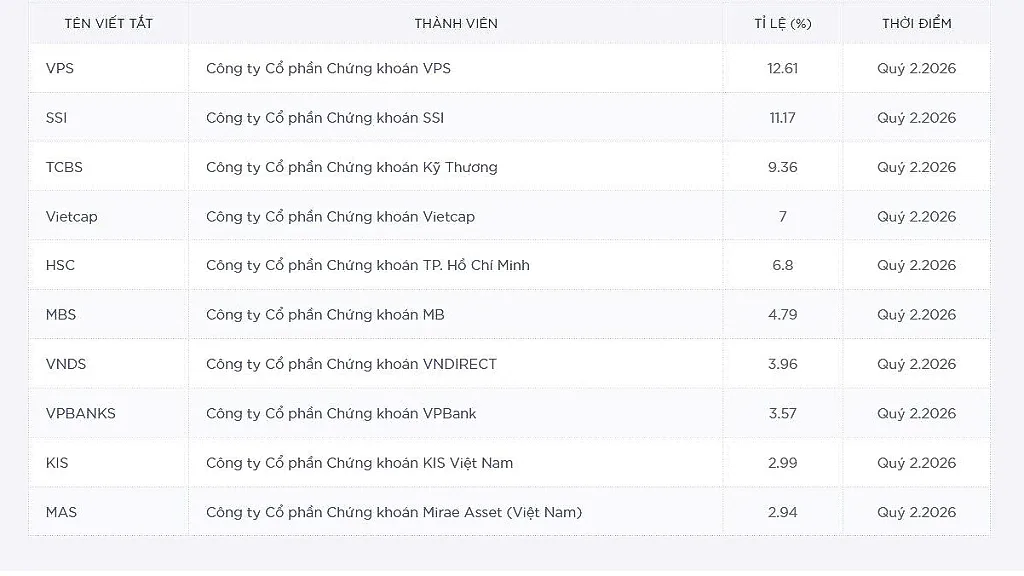Viewport: 1024px width, 576px height.
Task: Click Quý 2.2026 in the VPS row
Action: 916,69
